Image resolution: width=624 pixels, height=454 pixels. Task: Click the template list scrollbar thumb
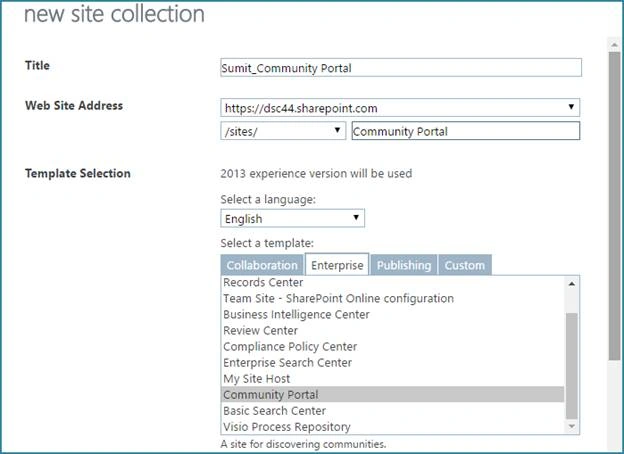pos(572,366)
